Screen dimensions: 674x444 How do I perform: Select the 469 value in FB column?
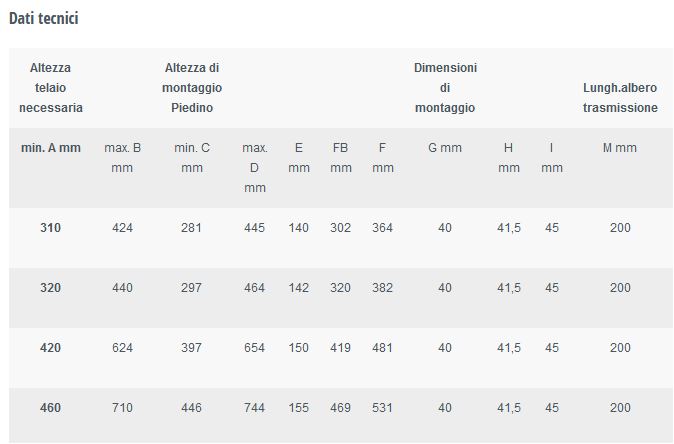pos(340,407)
